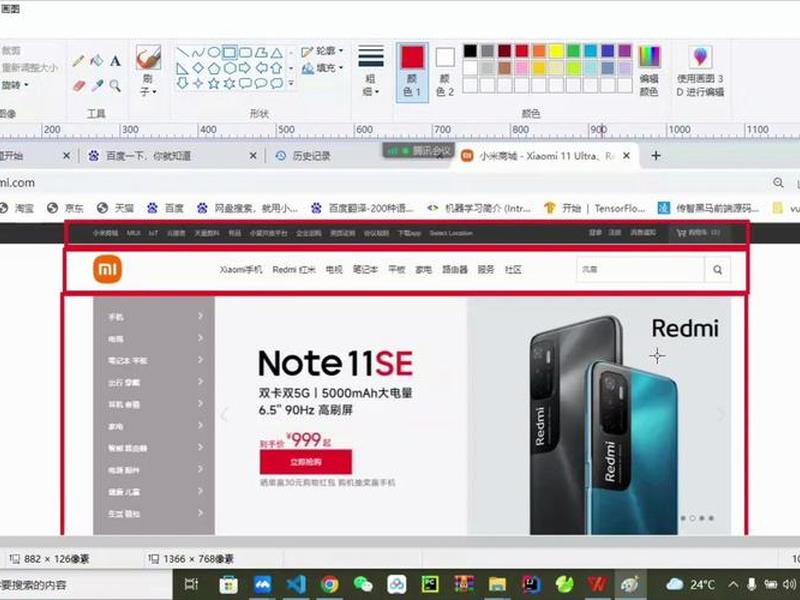Expand the full shapes gallery

(291, 83)
